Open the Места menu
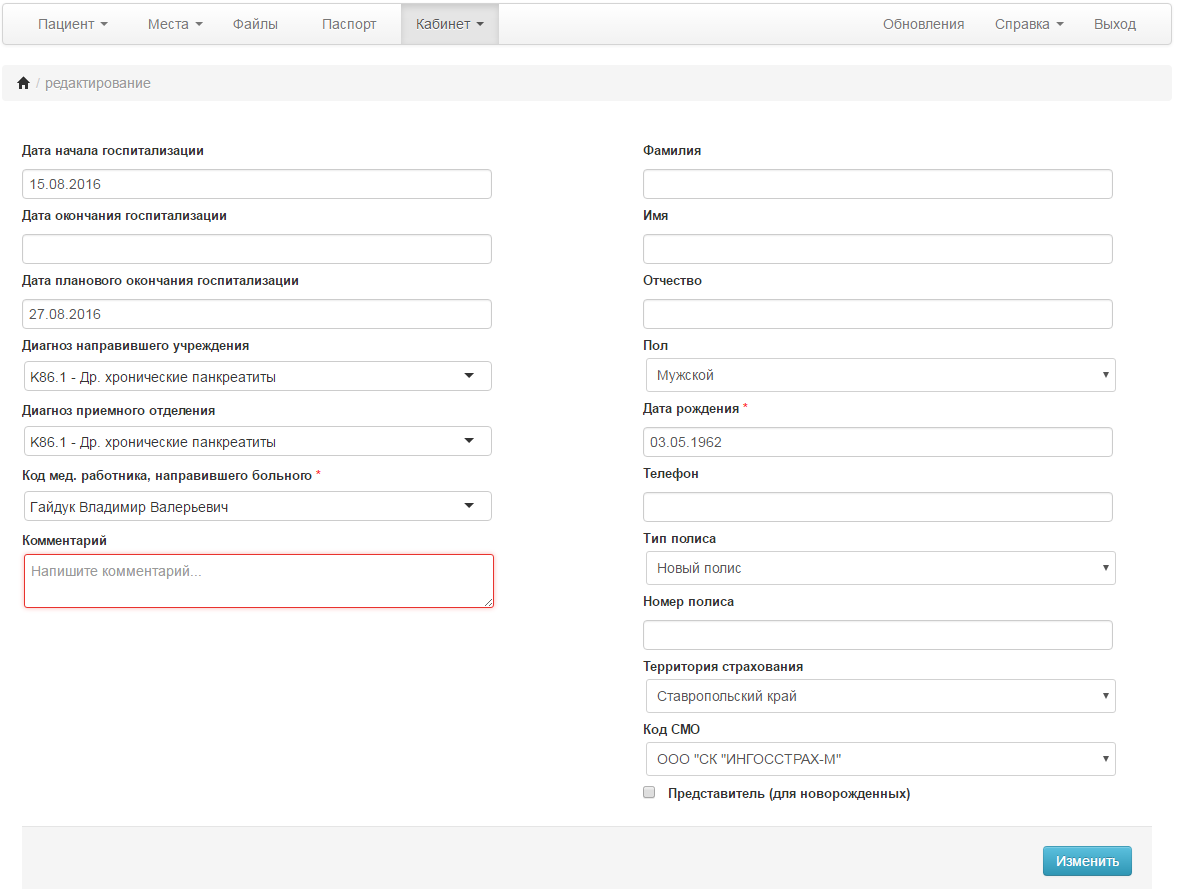Screen dimensions: 1180x889 [175, 24]
